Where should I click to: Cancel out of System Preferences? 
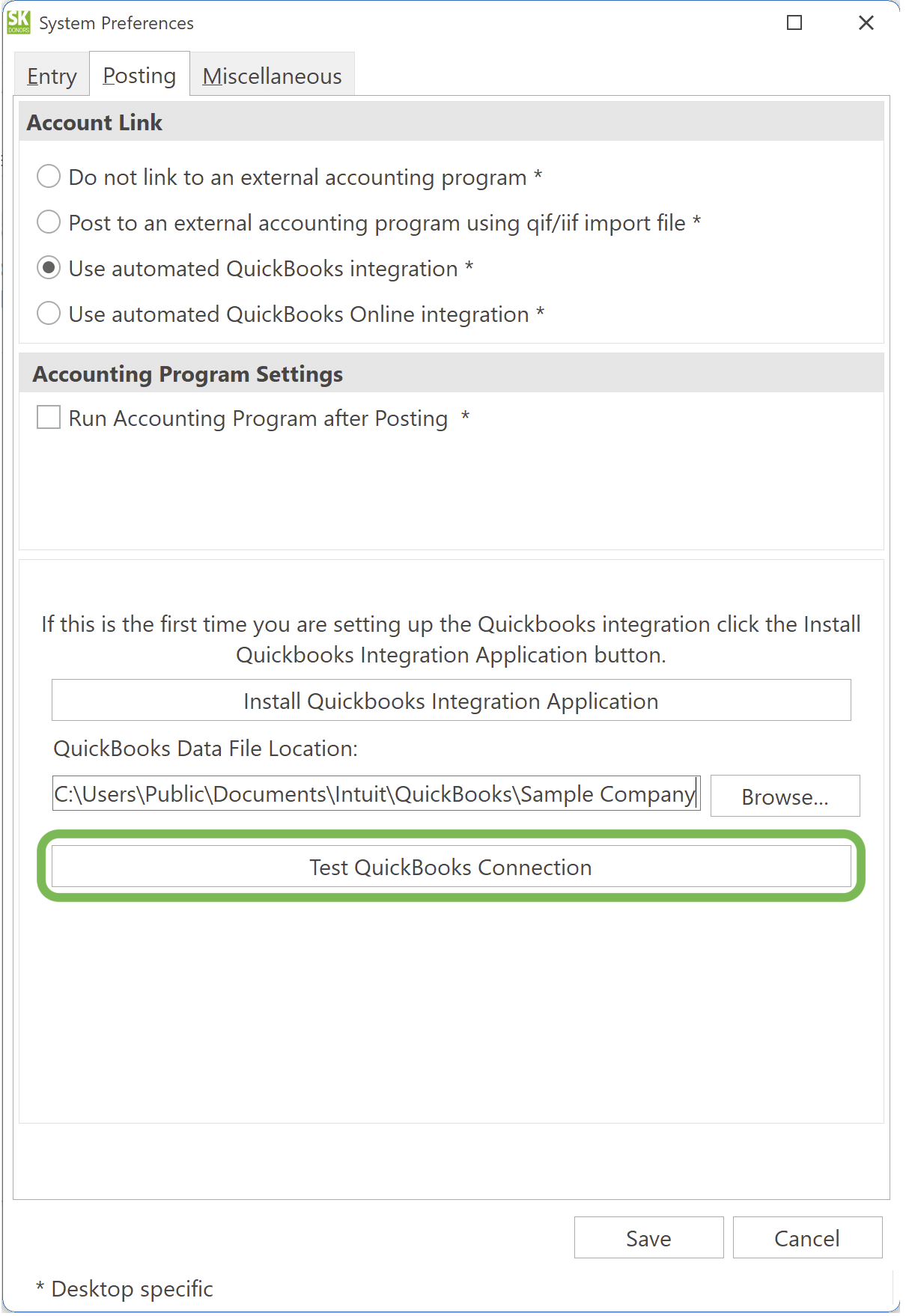(x=806, y=1237)
